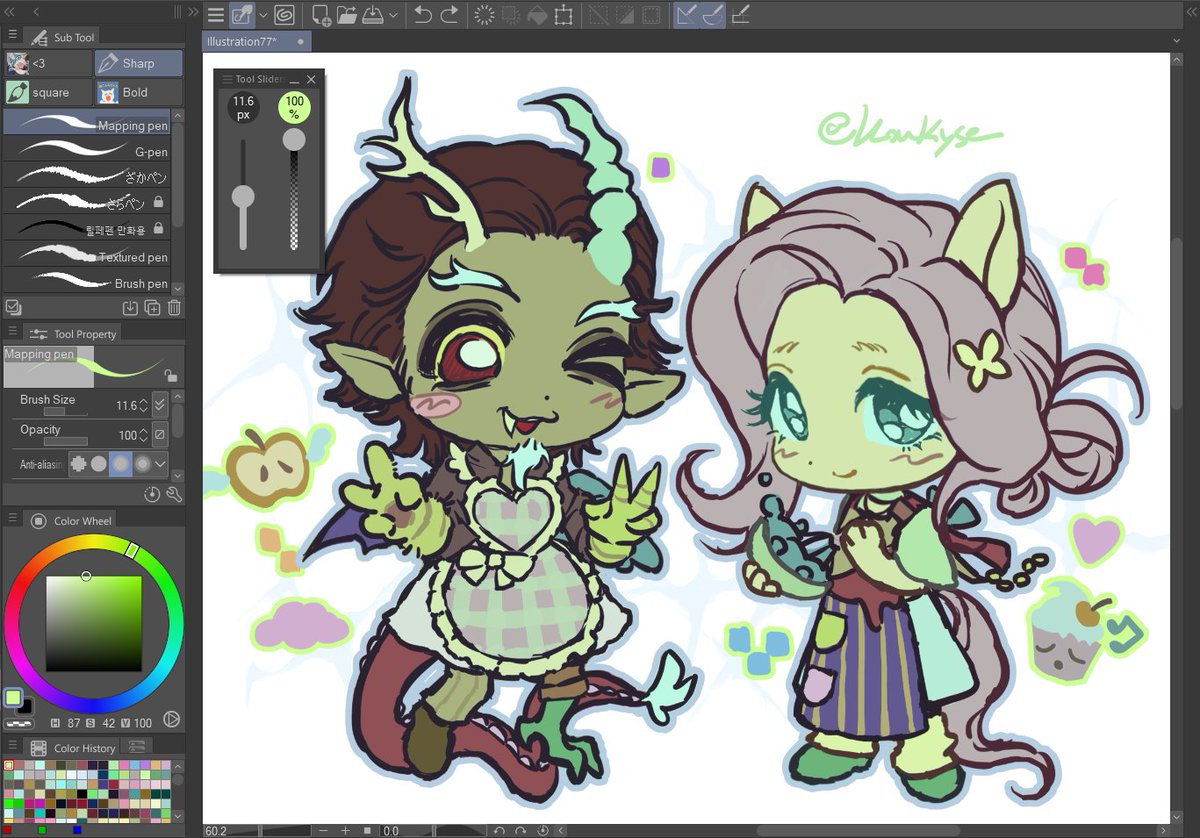Image resolution: width=1200 pixels, height=838 pixels.
Task: Open a file with the folder icon
Action: pos(347,15)
